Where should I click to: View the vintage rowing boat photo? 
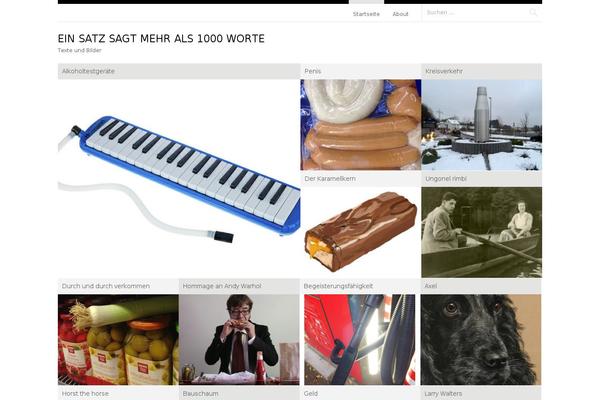(481, 232)
